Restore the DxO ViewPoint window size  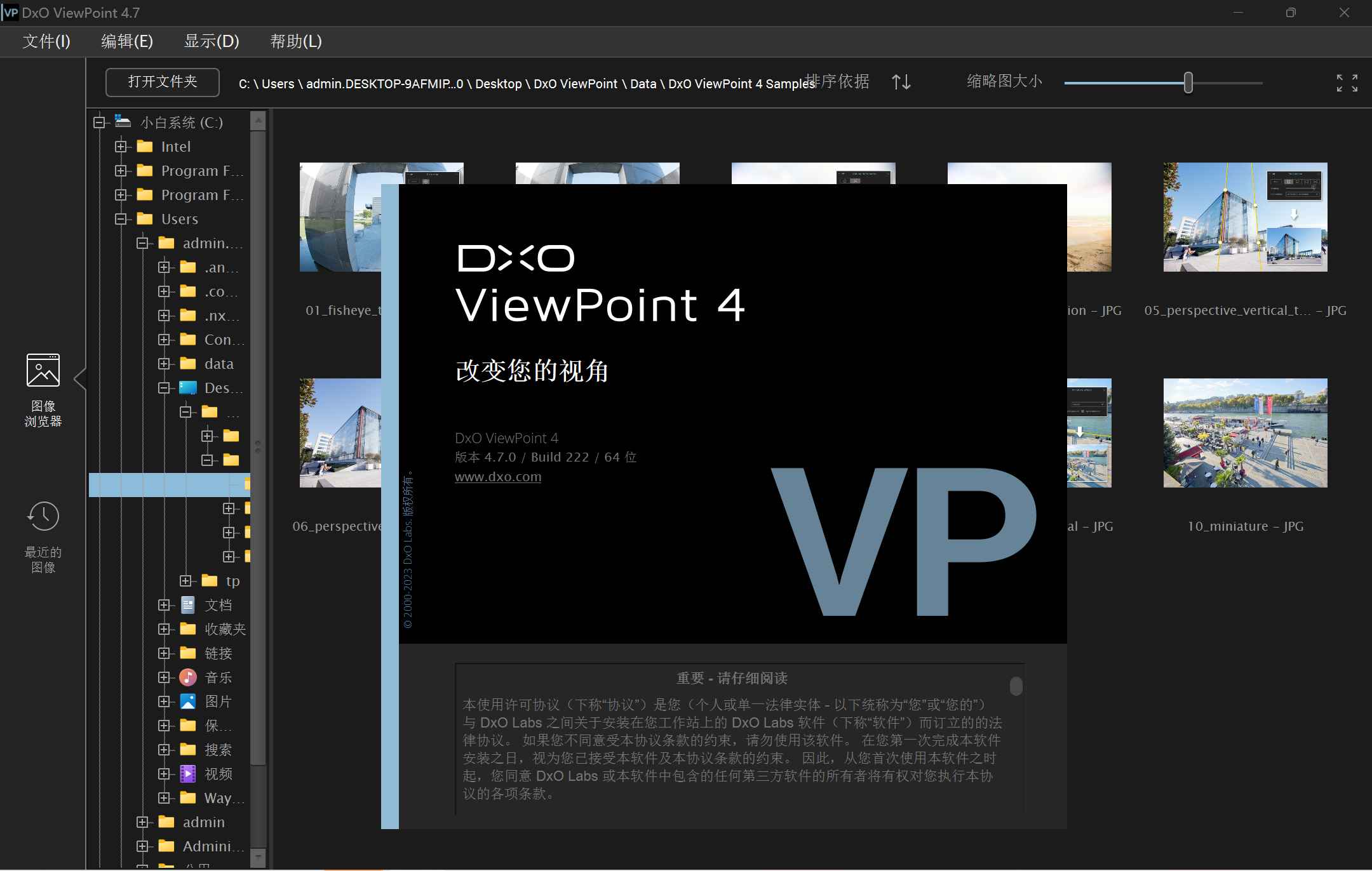[x=1291, y=13]
